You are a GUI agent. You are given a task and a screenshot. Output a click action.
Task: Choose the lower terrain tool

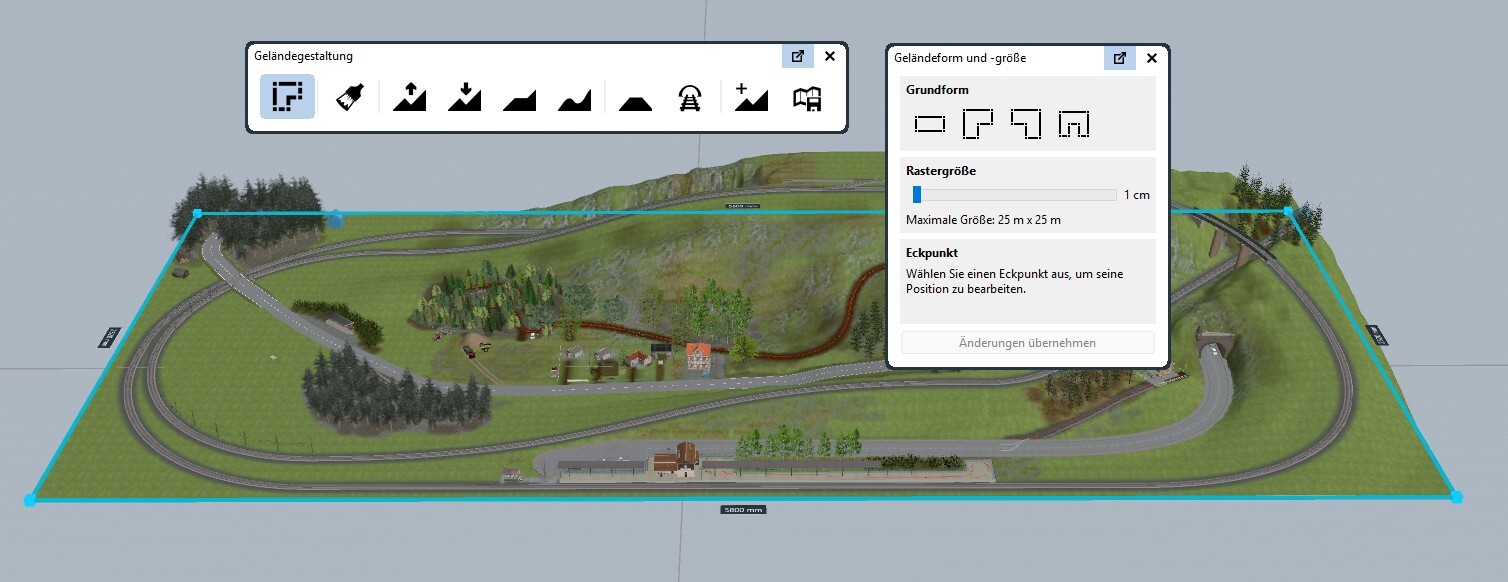(465, 97)
